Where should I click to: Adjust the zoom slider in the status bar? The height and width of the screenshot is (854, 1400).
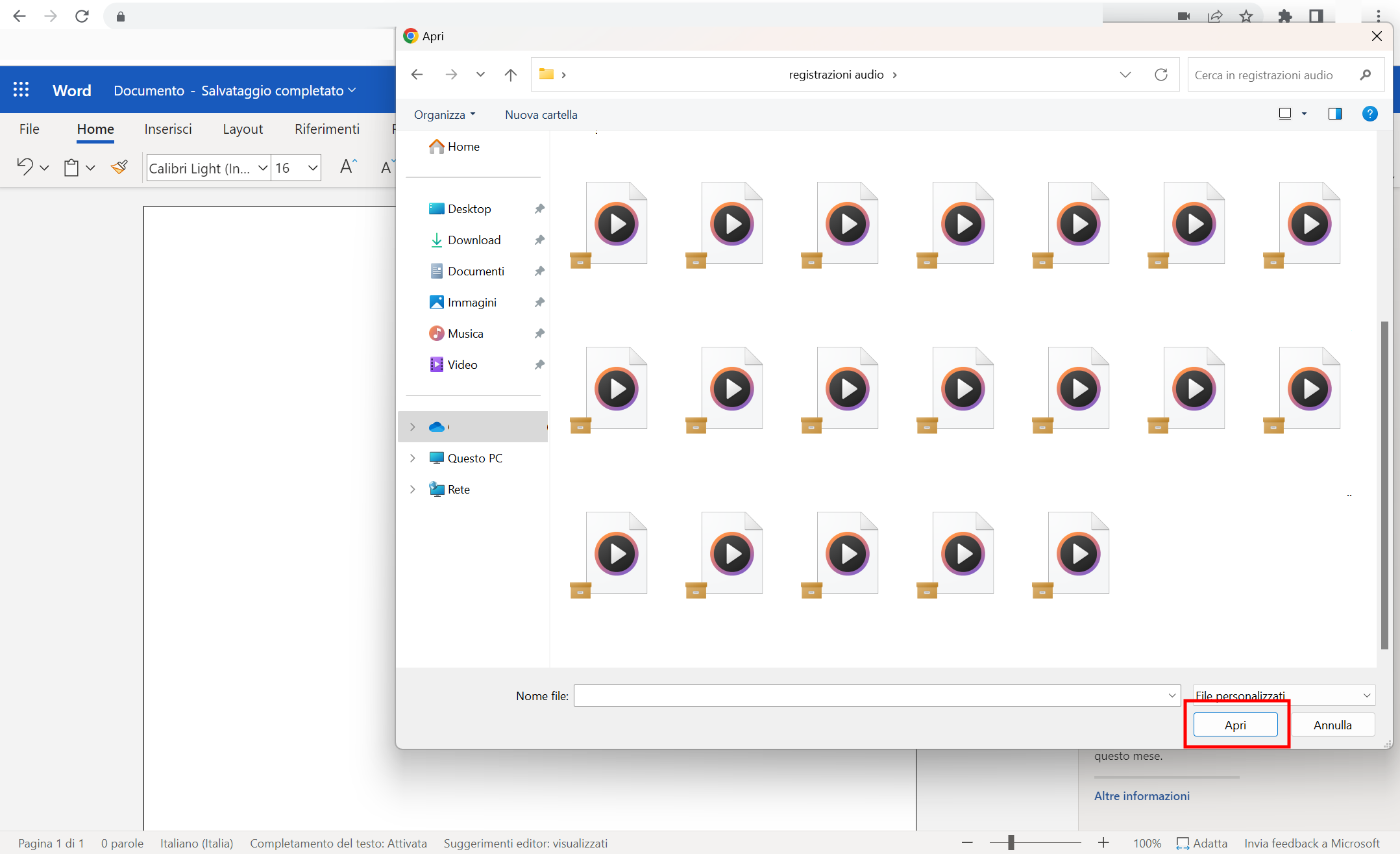1012,842
